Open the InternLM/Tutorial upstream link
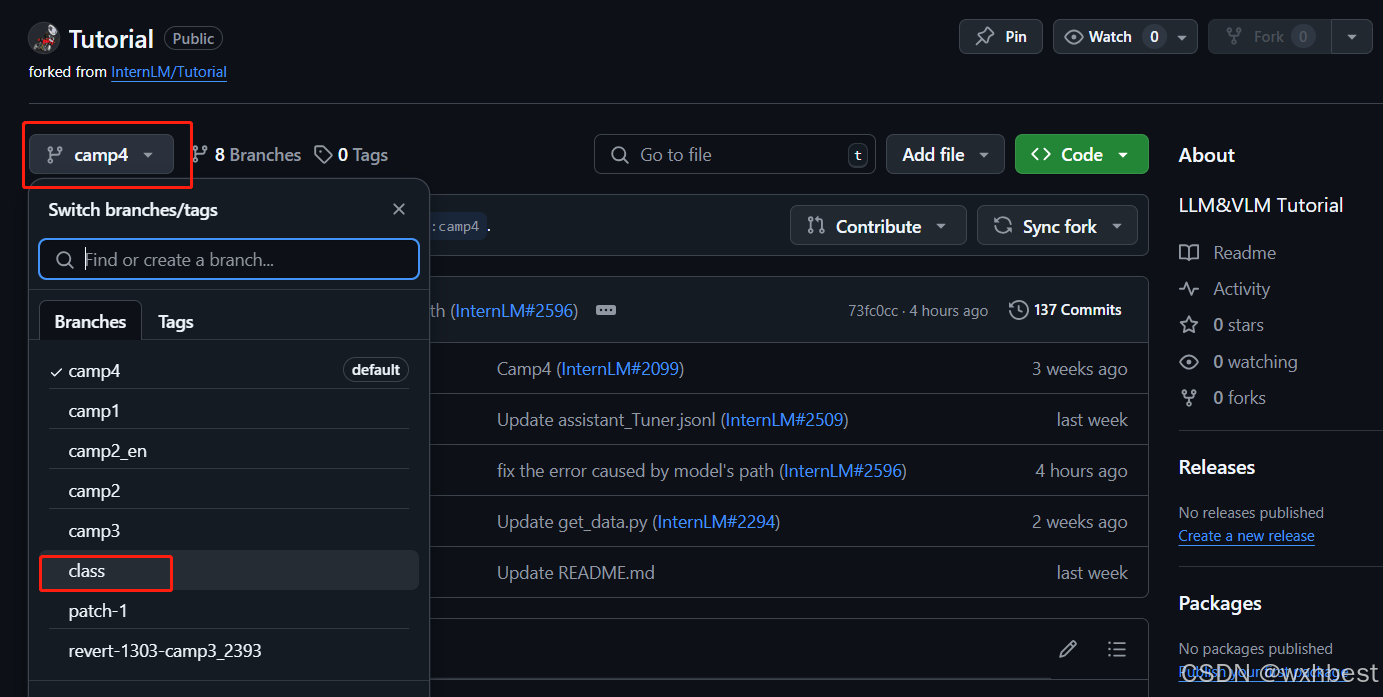This screenshot has width=1383, height=697. 169,72
